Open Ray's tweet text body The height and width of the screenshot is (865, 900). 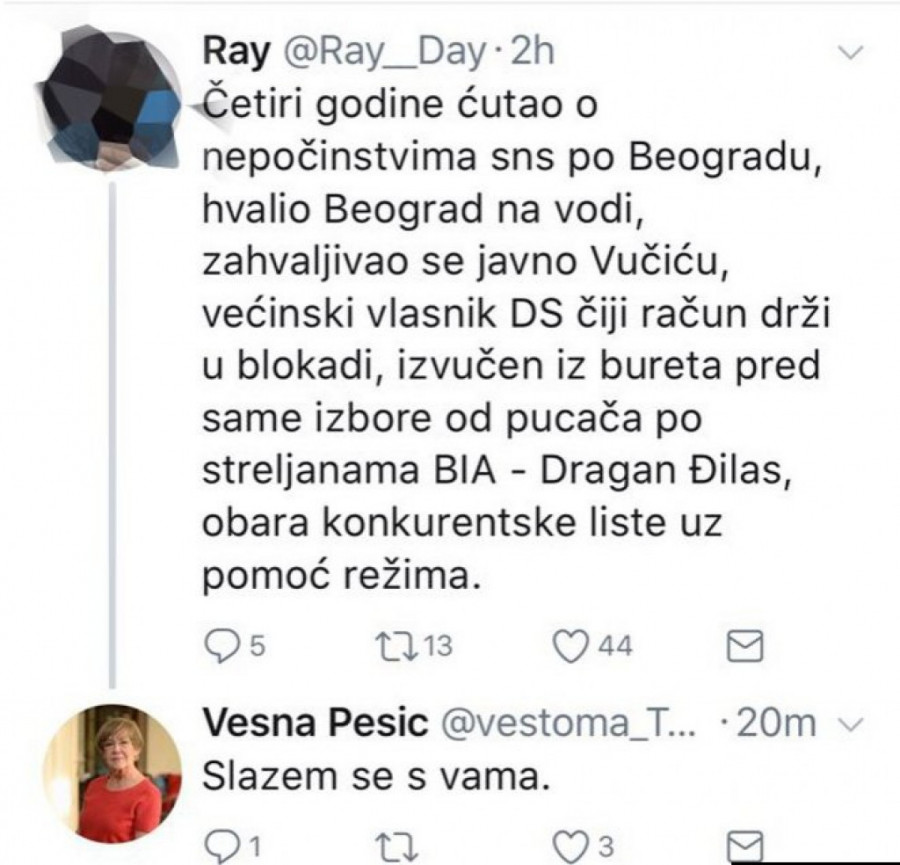(x=510, y=340)
